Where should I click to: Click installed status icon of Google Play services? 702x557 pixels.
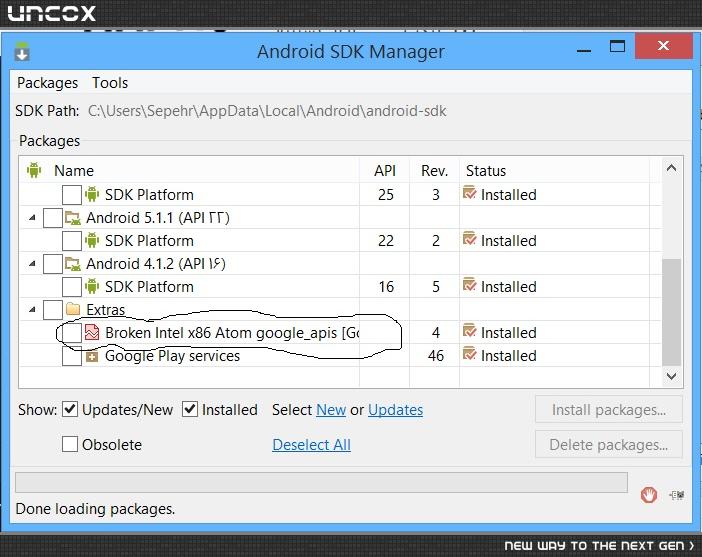[470, 354]
